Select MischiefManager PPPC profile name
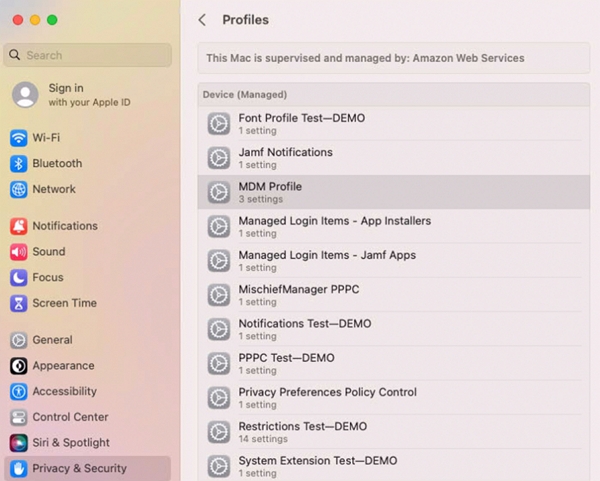600x481 pixels. (299, 289)
